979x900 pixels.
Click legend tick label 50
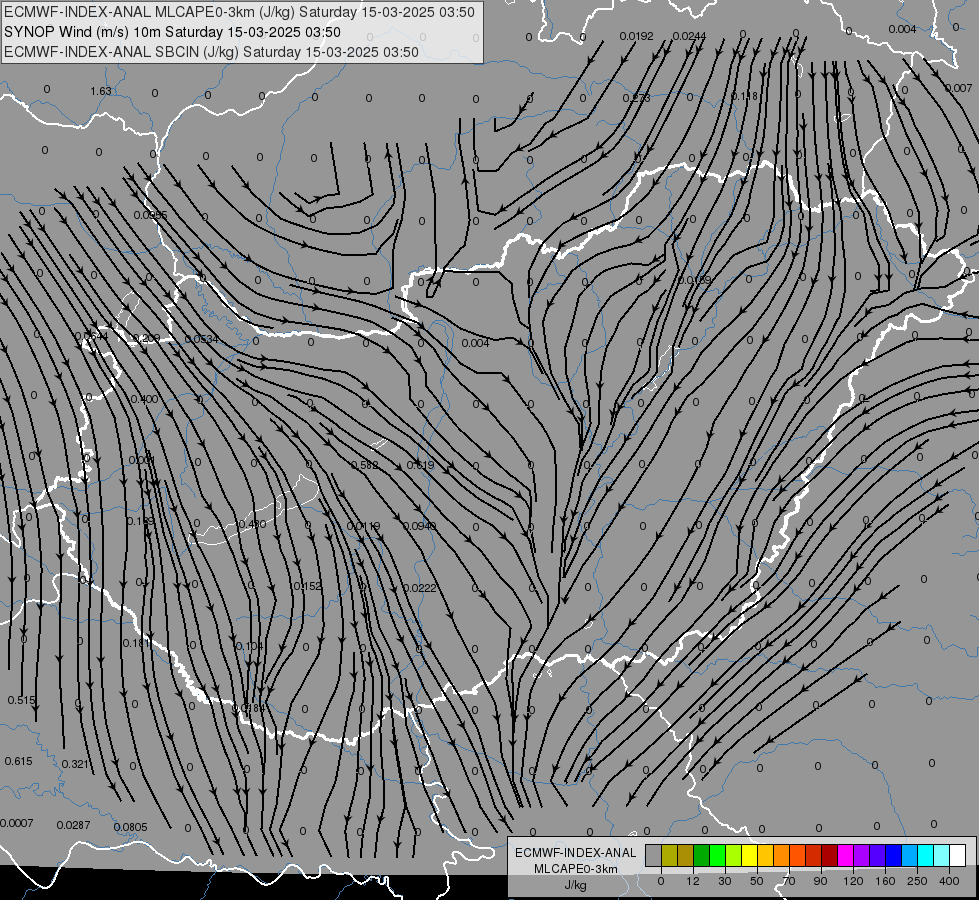pos(757,881)
